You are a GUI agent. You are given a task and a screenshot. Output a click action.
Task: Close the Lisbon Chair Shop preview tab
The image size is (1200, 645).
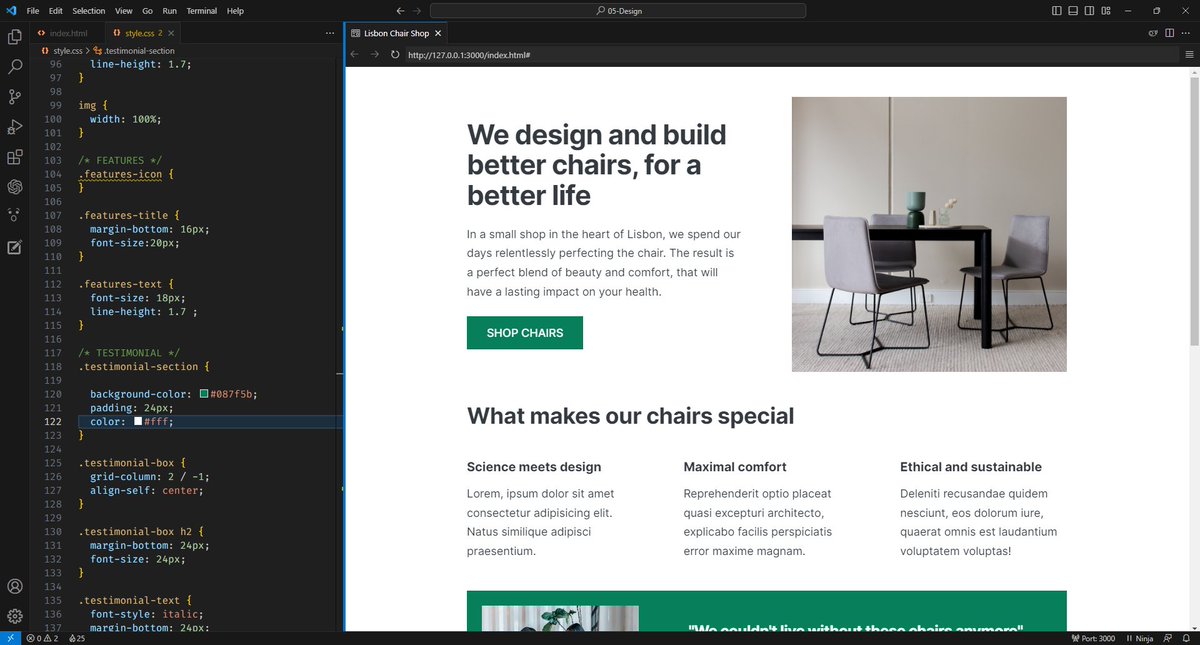point(439,33)
